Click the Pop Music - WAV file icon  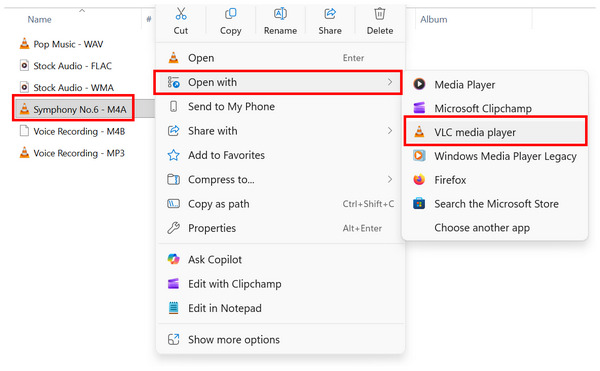[x=24, y=44]
